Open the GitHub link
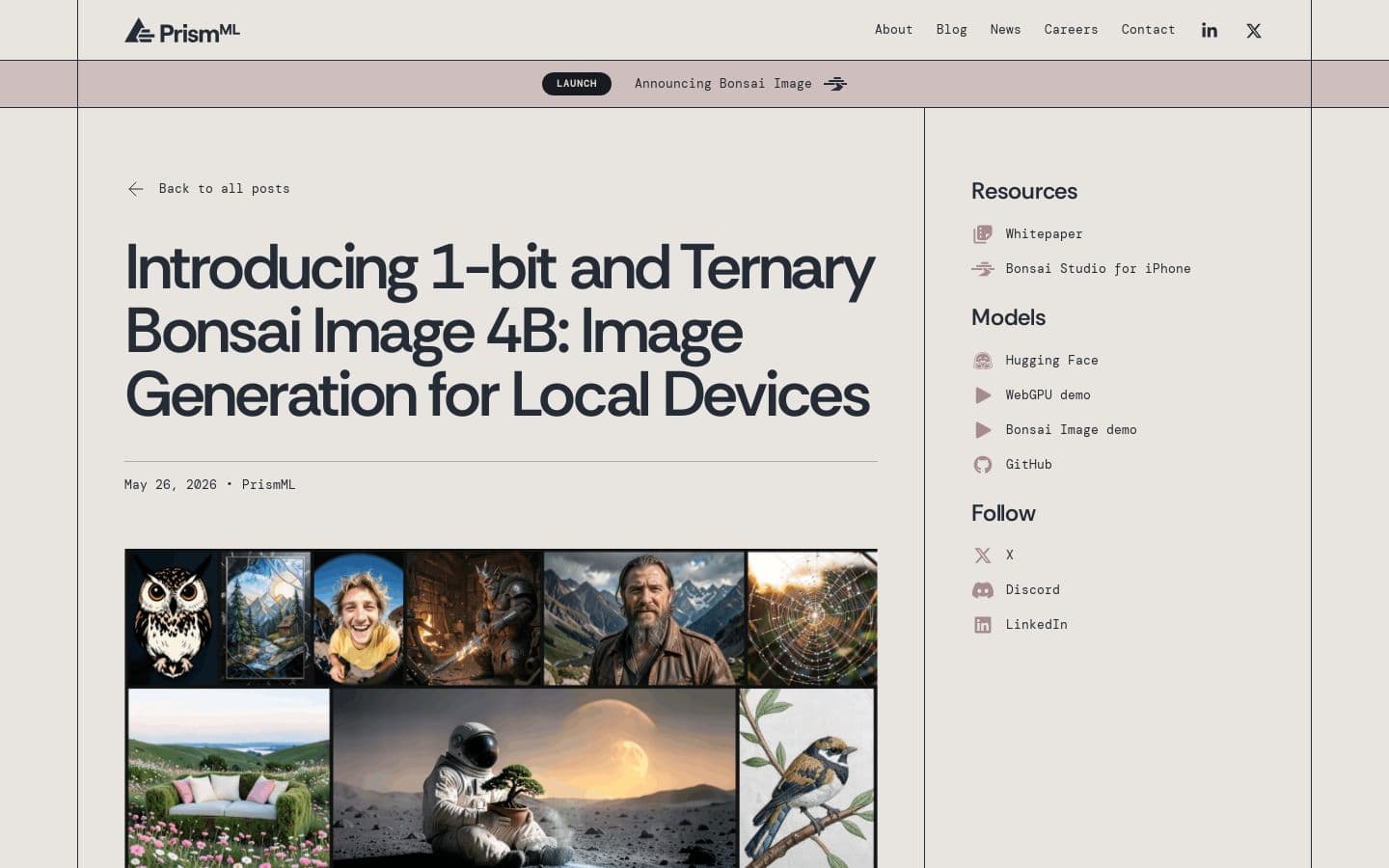Viewport: 1389px width, 868px height. pos(1028,465)
